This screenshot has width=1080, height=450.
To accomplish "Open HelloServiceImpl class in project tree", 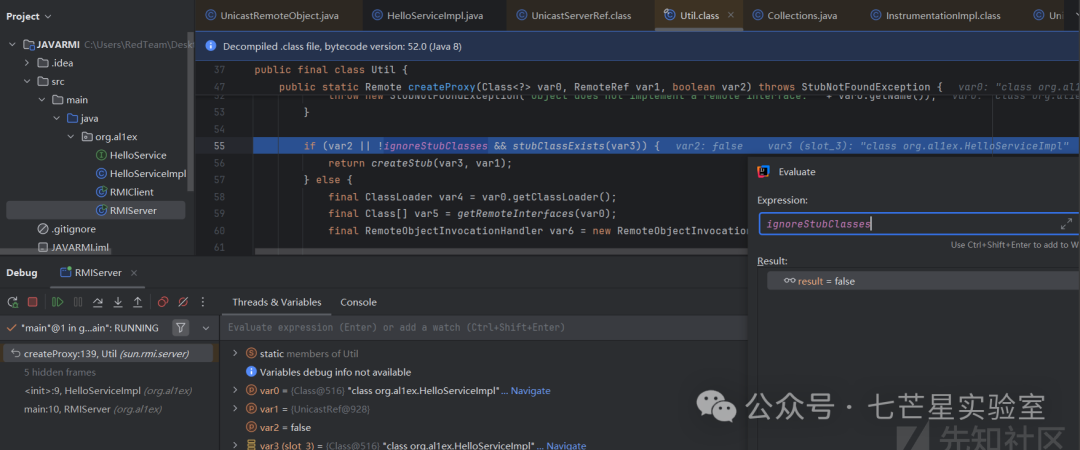I will (x=141, y=174).
